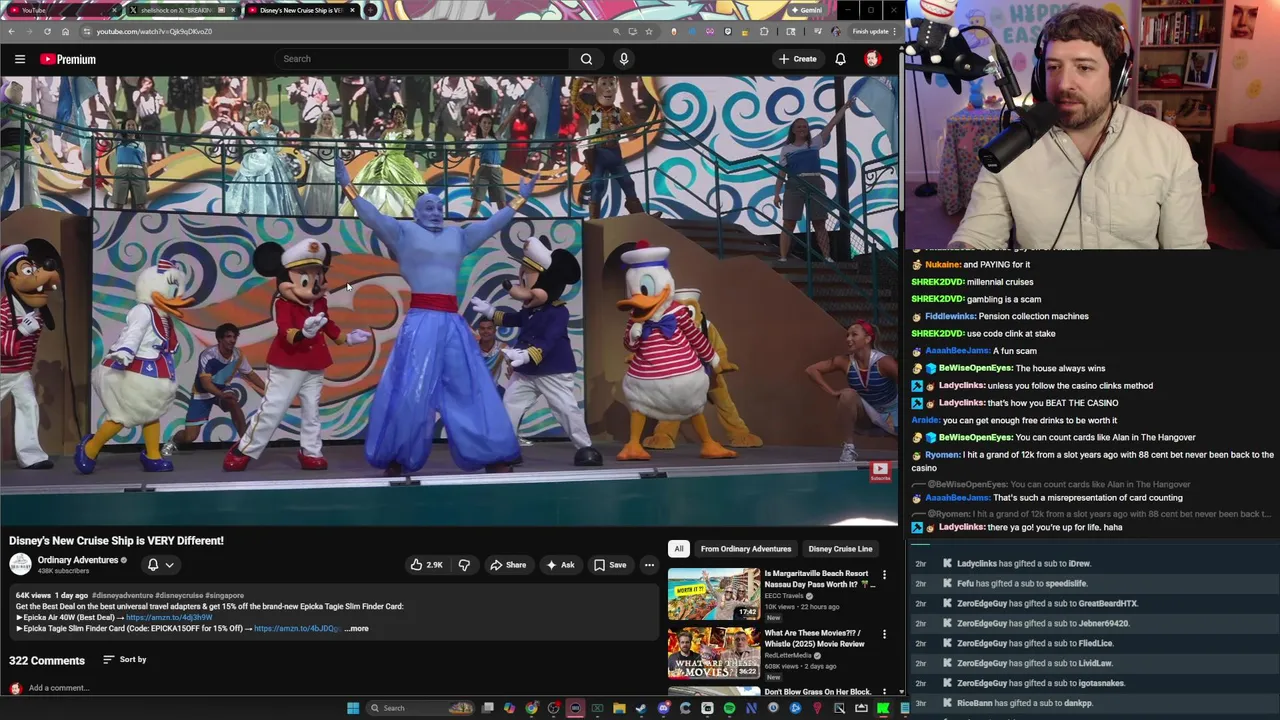Open File Explorer from taskbar

pos(619,708)
